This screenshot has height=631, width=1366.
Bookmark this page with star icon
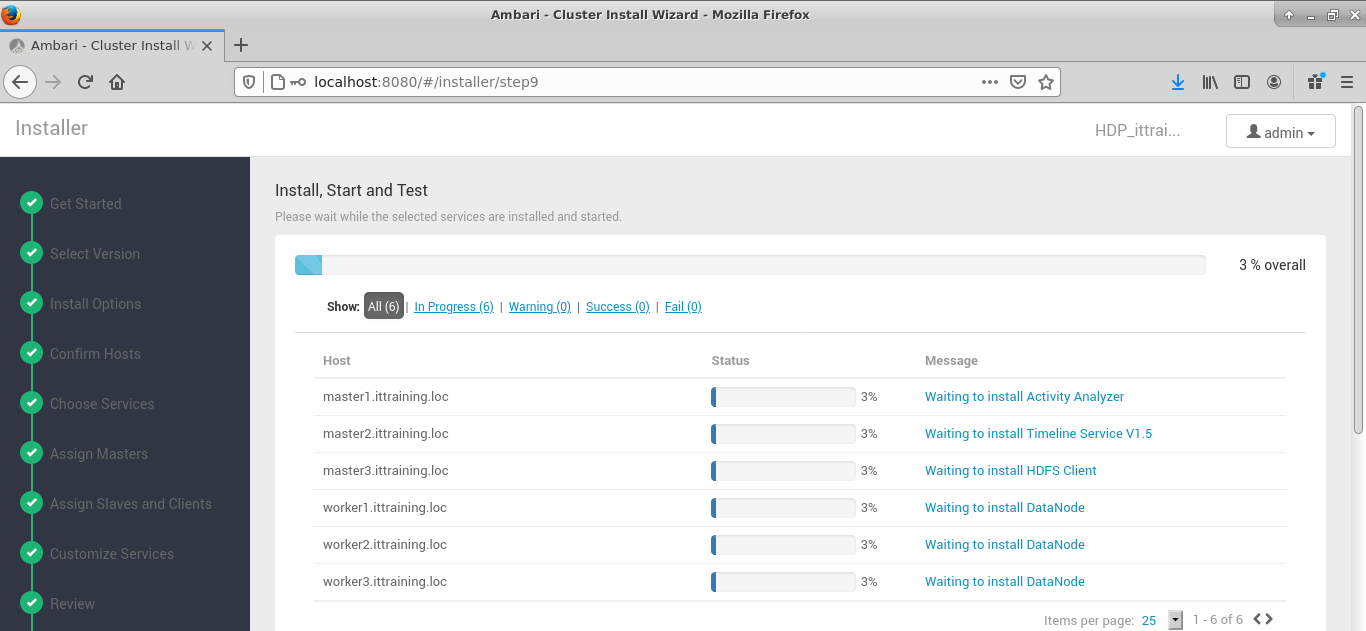pos(1045,82)
